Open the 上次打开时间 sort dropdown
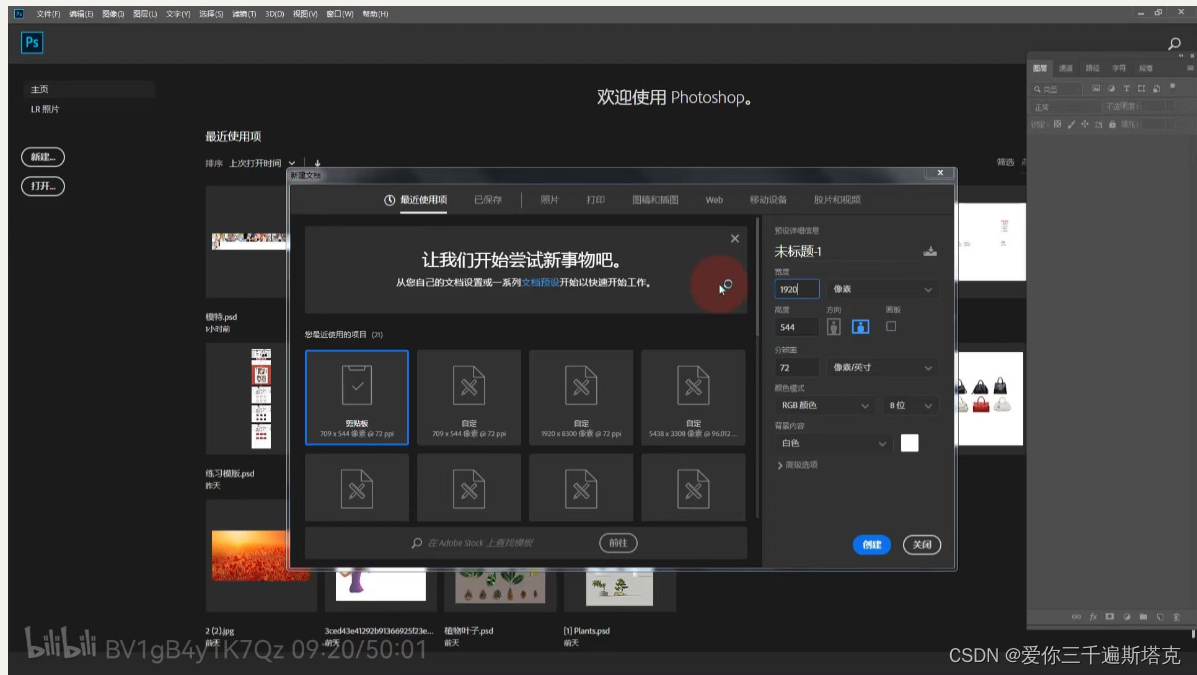 pos(262,163)
